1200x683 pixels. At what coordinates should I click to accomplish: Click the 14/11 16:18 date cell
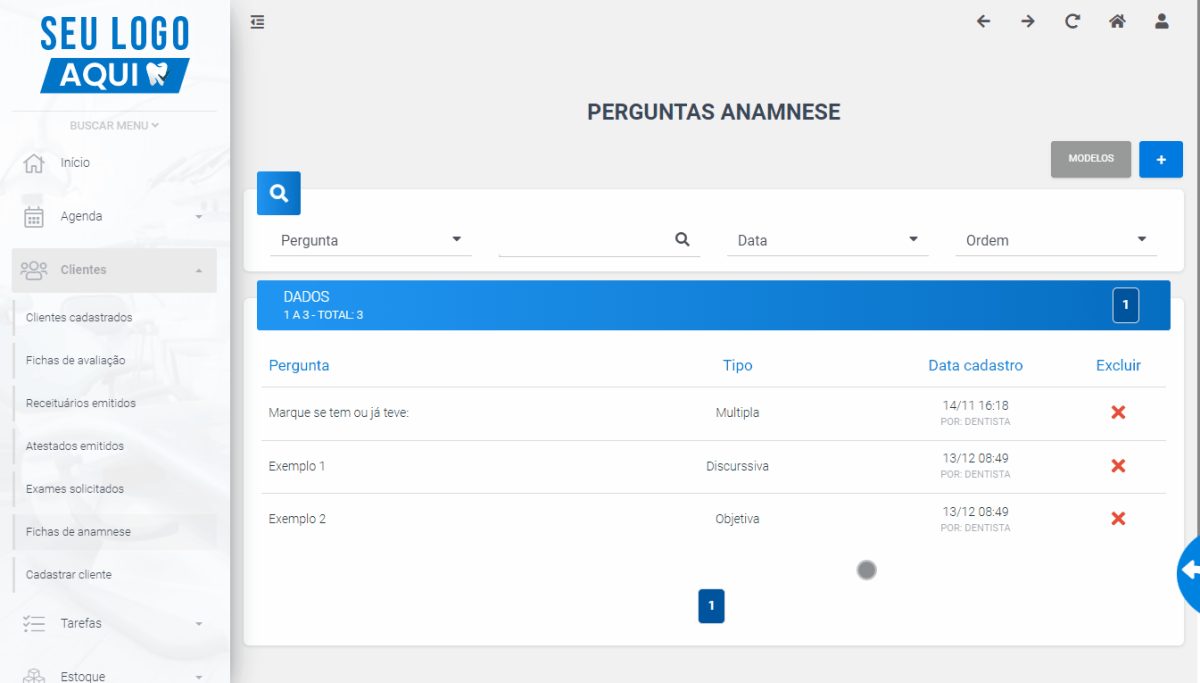(975, 406)
